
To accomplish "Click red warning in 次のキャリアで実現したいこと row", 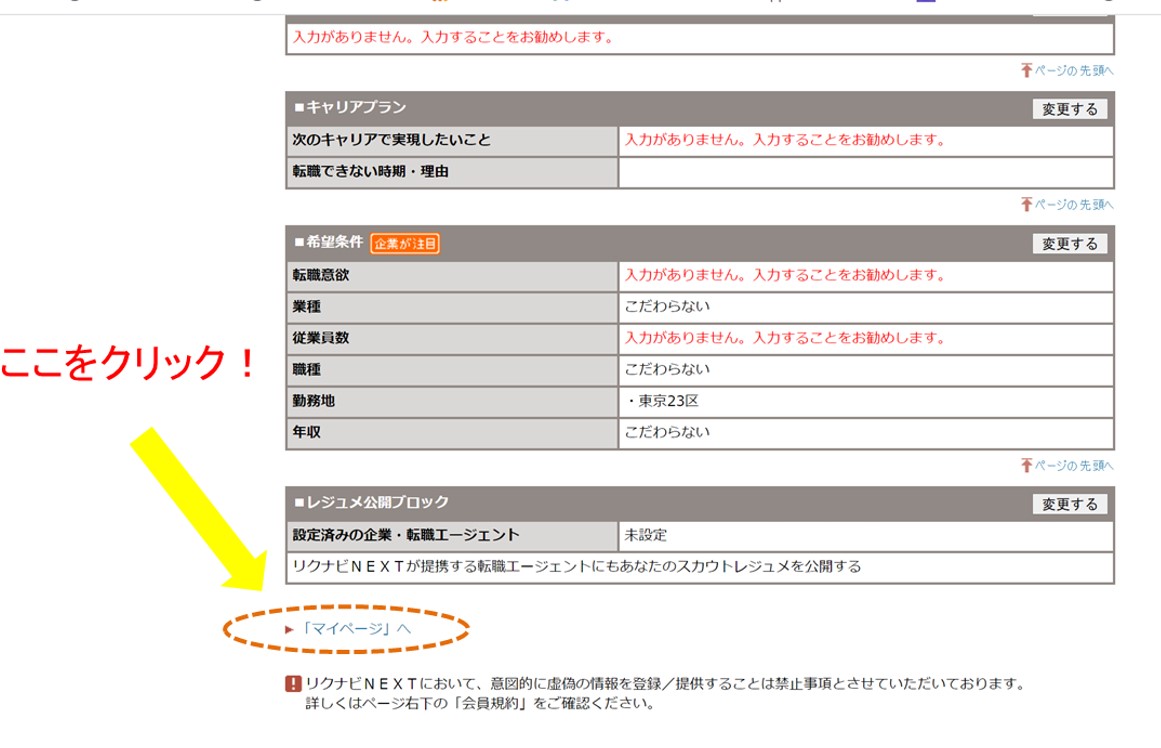I will tap(785, 140).
